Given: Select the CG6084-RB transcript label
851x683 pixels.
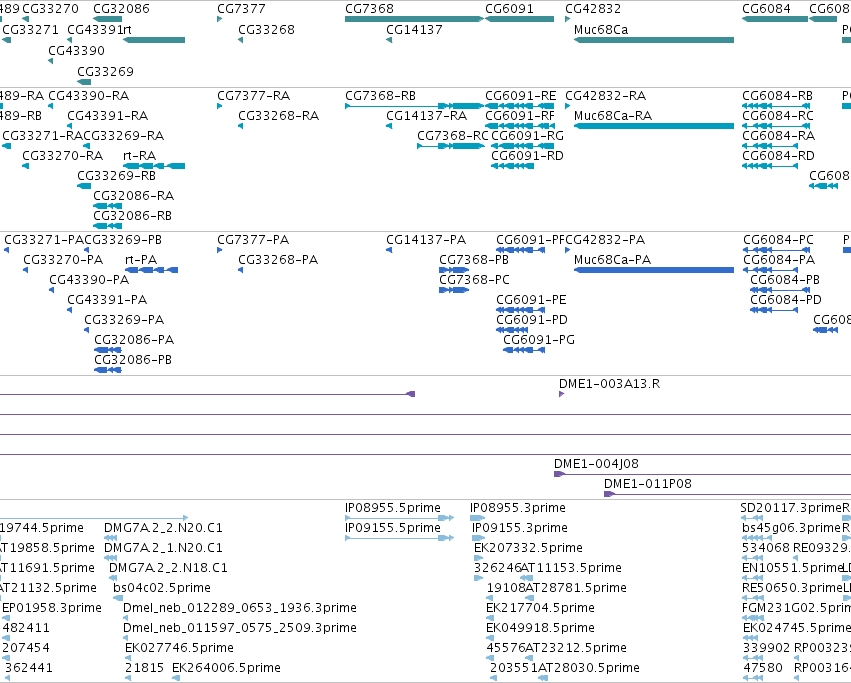Looking at the screenshot, I should coord(777,96).
